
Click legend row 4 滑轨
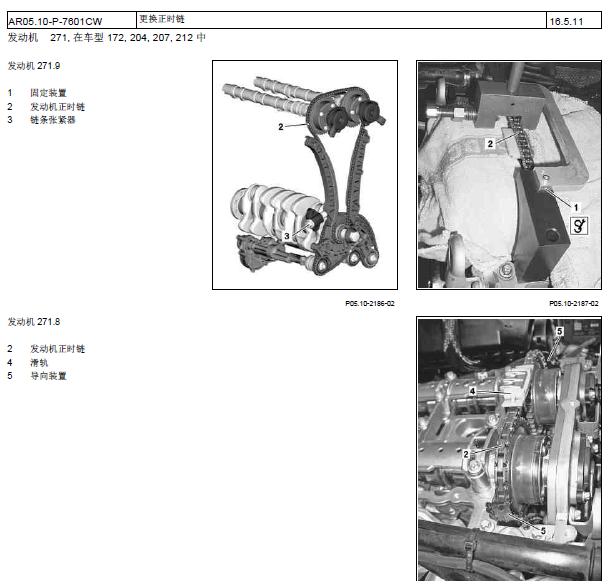coord(27,363)
